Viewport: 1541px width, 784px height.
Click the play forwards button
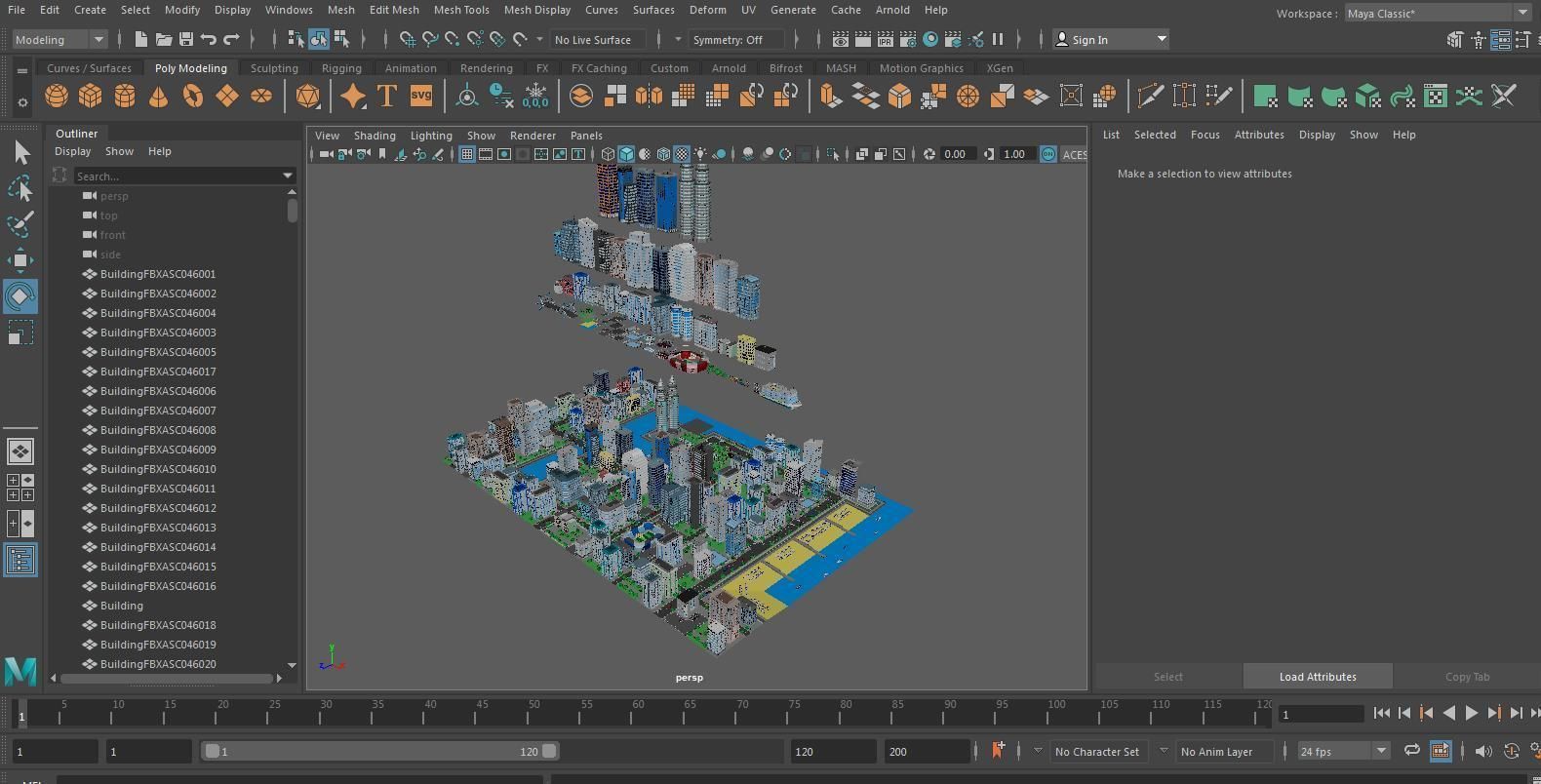pos(1471,713)
